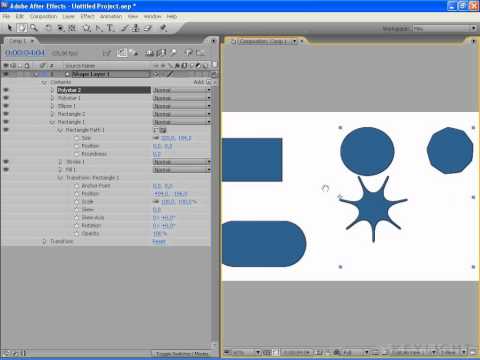The height and width of the screenshot is (360, 480).
Task: Collapse Transform: Rectangle 1 group
Action: 60,178
